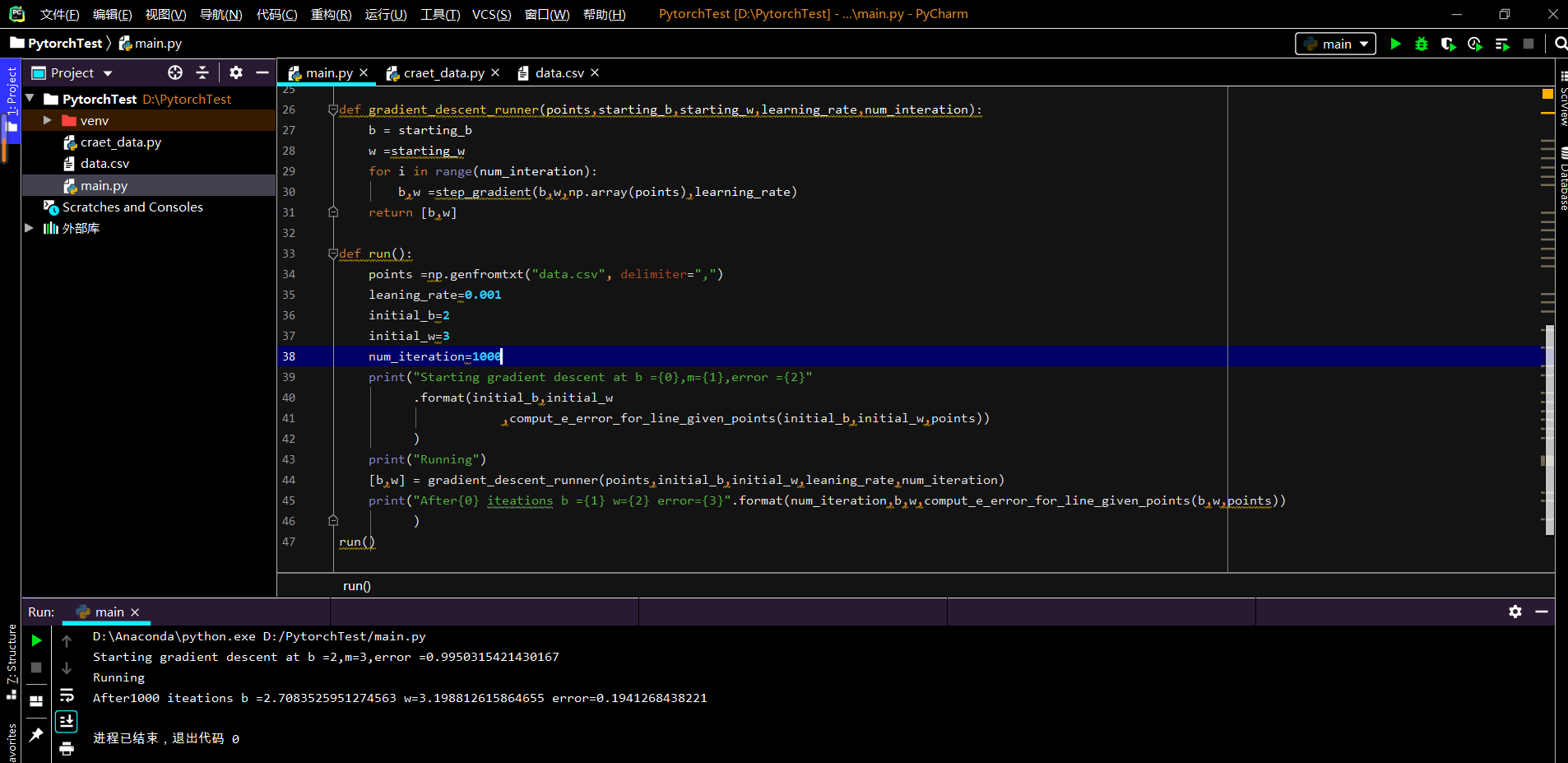This screenshot has width=1568, height=763.
Task: Click the concurrency diagram run icon
Action: coord(1502,44)
